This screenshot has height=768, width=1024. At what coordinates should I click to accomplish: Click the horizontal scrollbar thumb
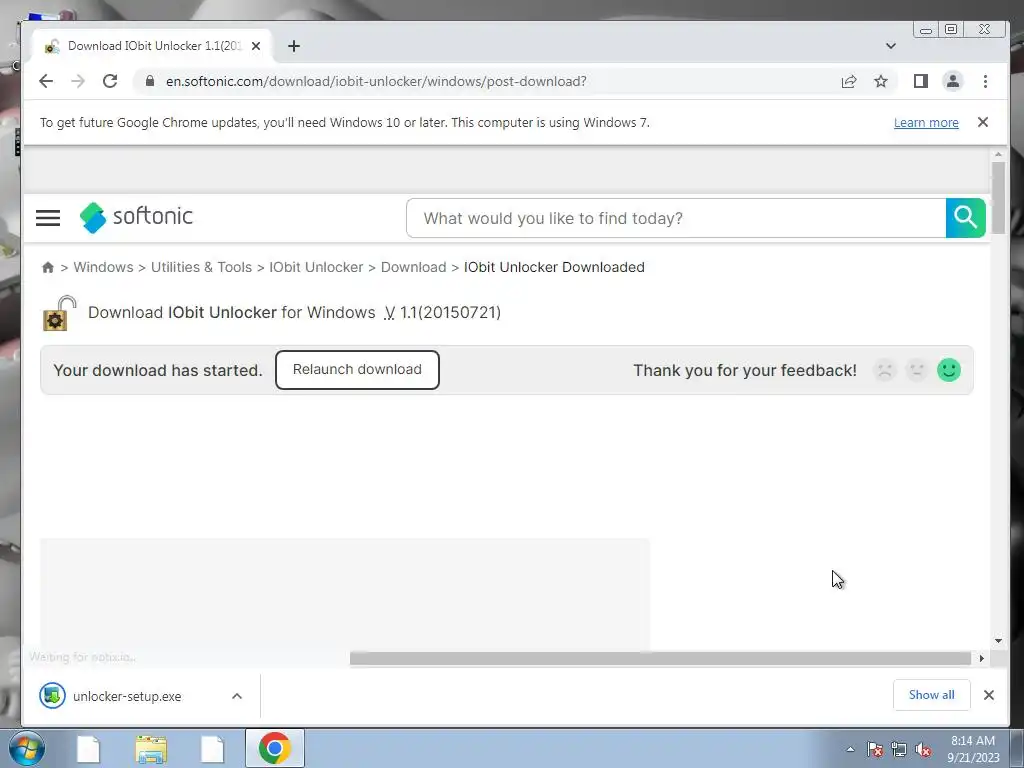tap(660, 658)
